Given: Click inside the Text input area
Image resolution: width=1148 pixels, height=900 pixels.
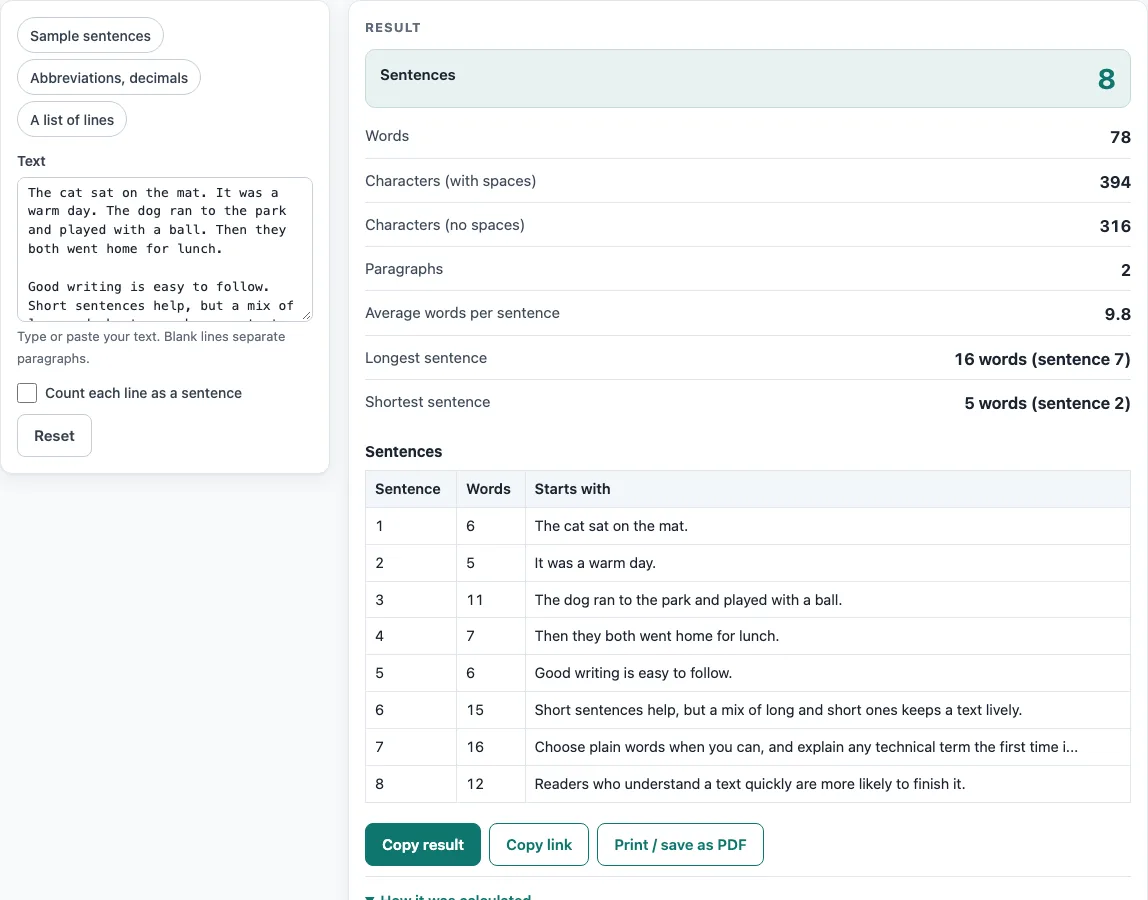Looking at the screenshot, I should tap(165, 249).
